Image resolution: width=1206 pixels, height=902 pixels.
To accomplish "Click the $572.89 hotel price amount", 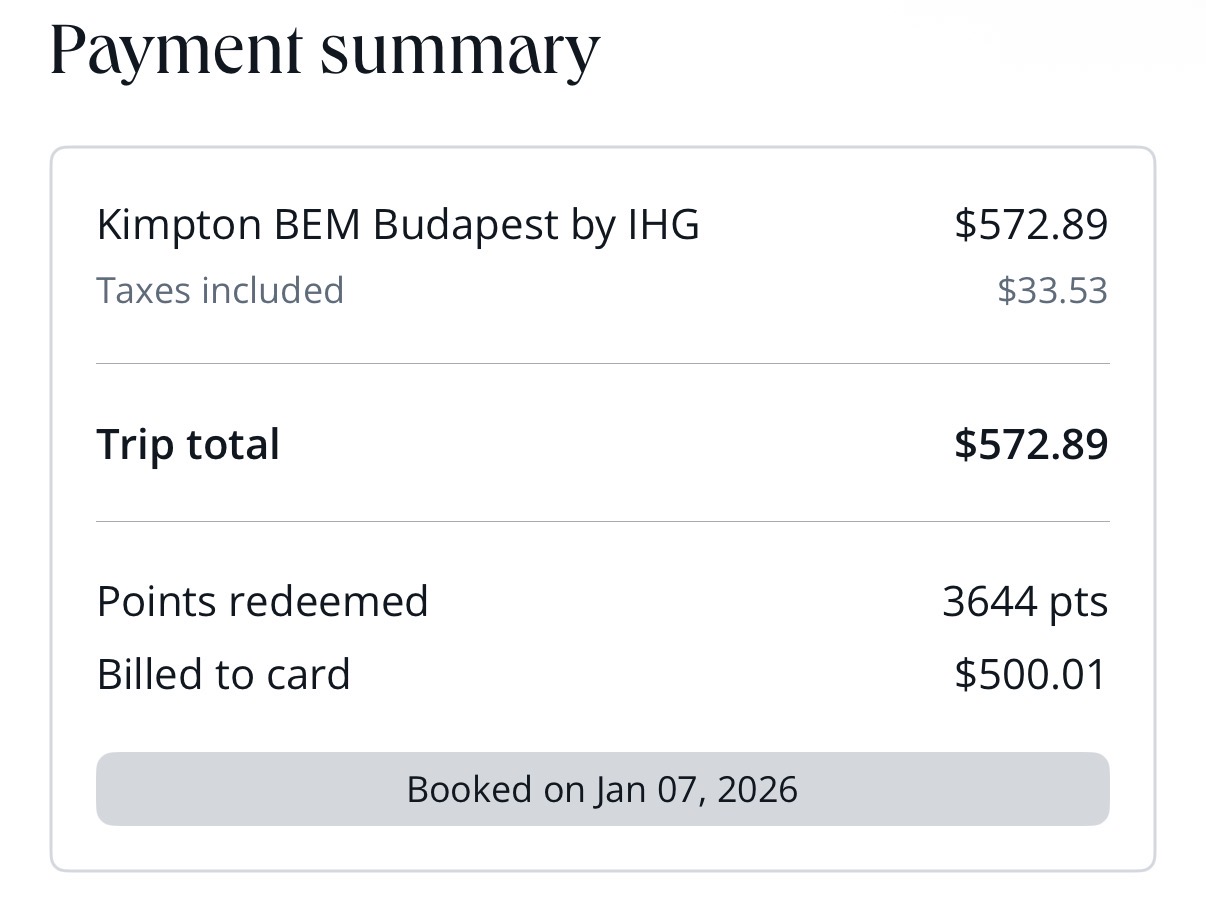I will (1031, 224).
